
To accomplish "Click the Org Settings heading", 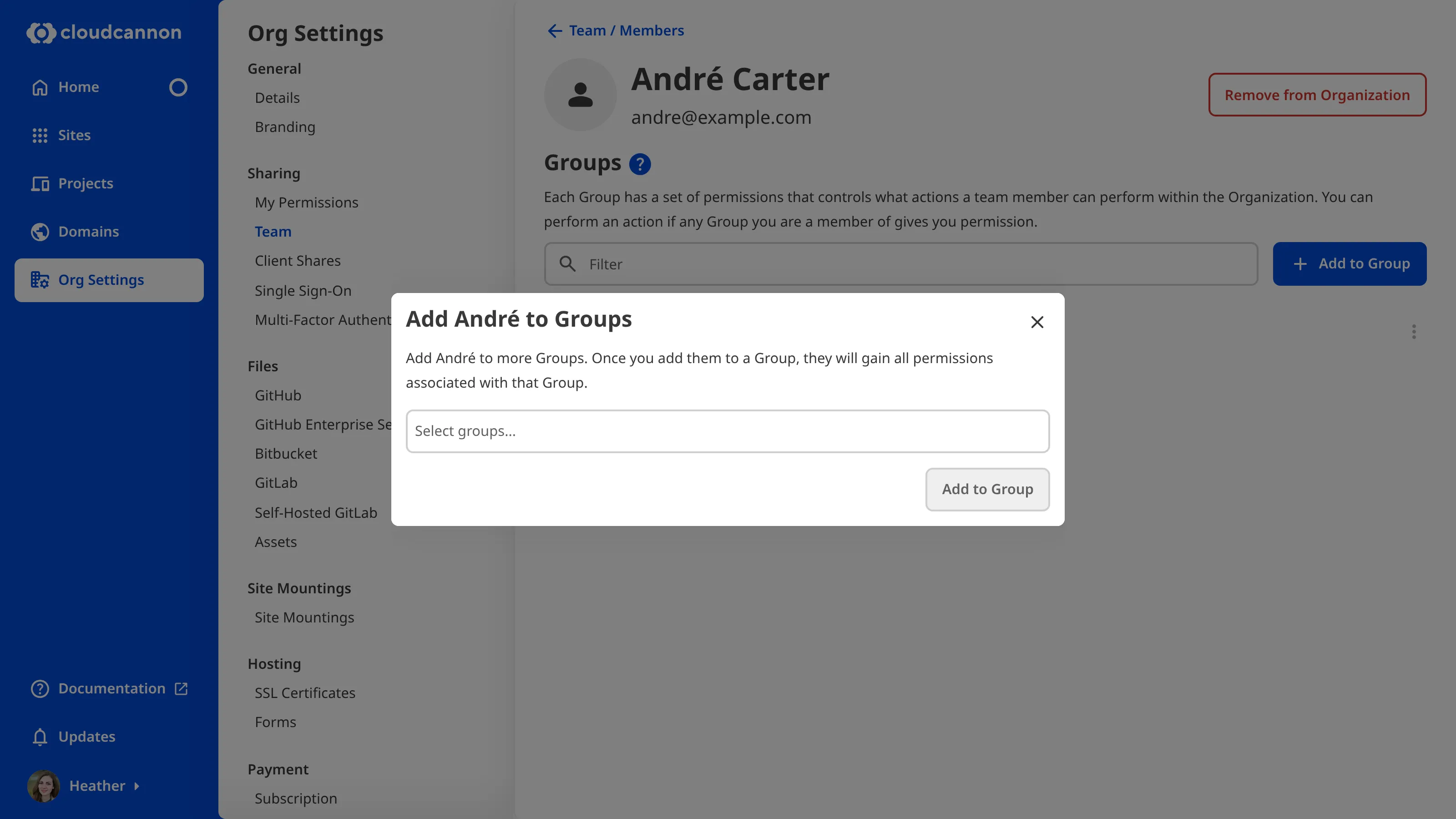I will [x=315, y=33].
